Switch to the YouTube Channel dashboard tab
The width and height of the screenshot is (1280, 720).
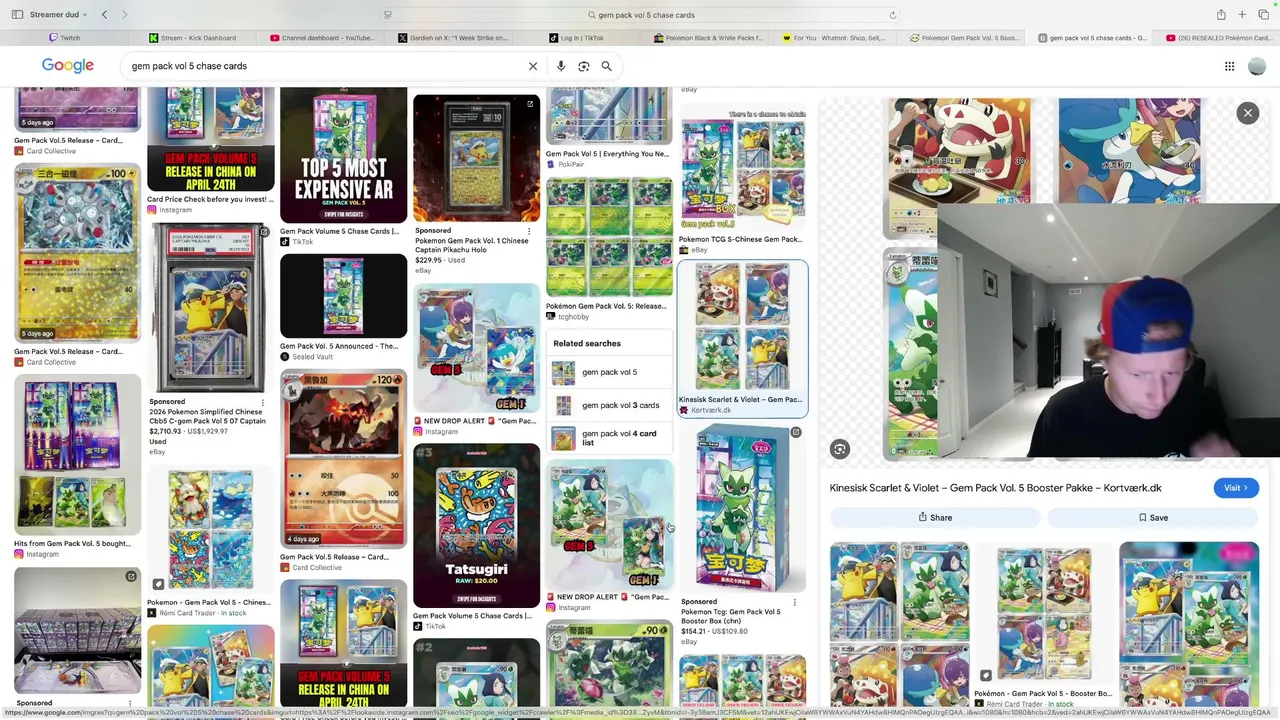coord(321,38)
